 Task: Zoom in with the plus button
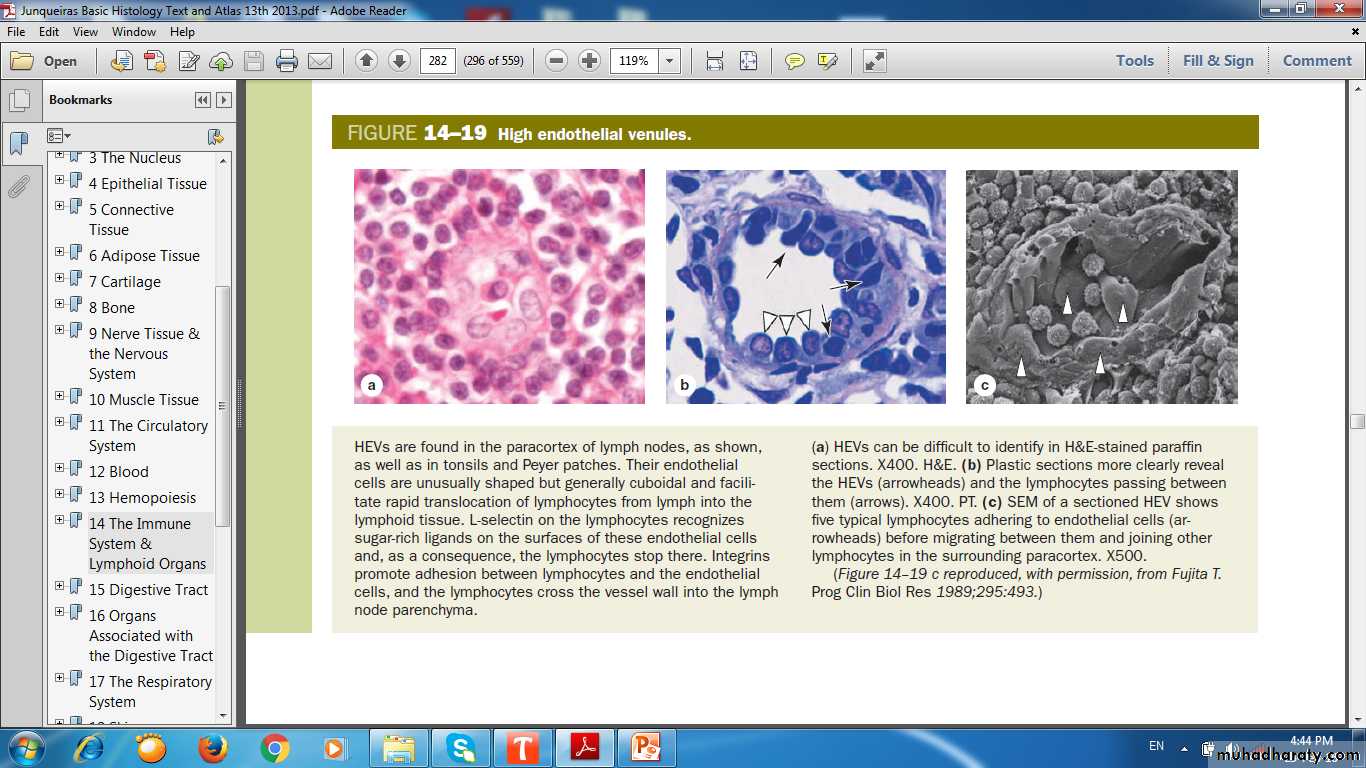[x=590, y=61]
